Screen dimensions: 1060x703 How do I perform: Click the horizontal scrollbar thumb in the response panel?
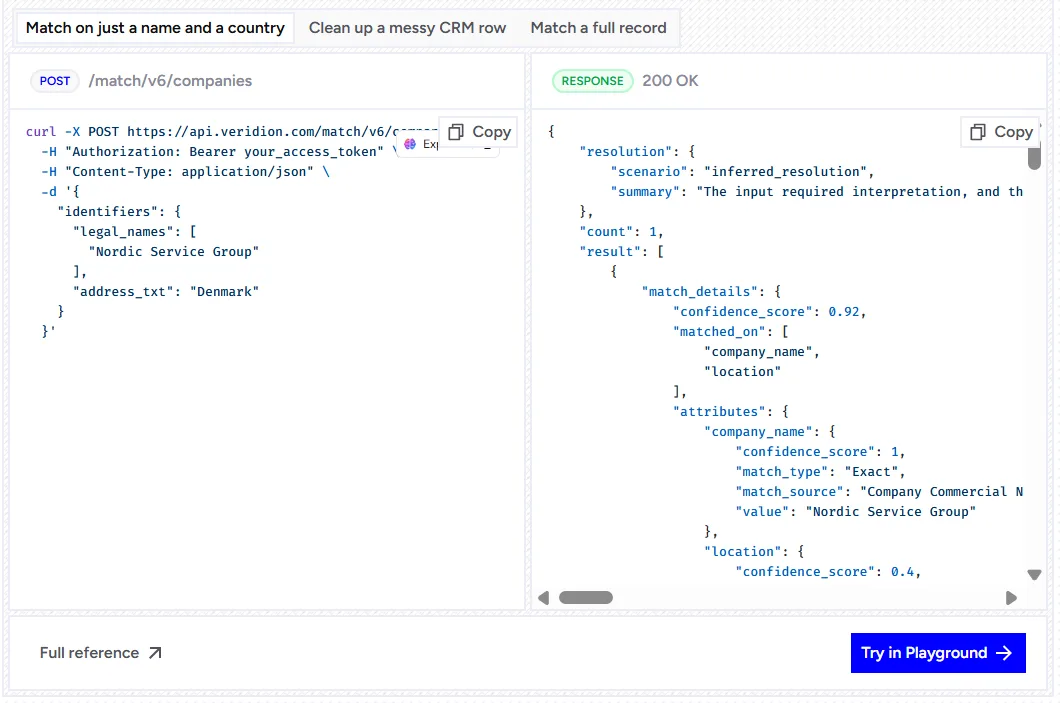pyautogui.click(x=585, y=598)
